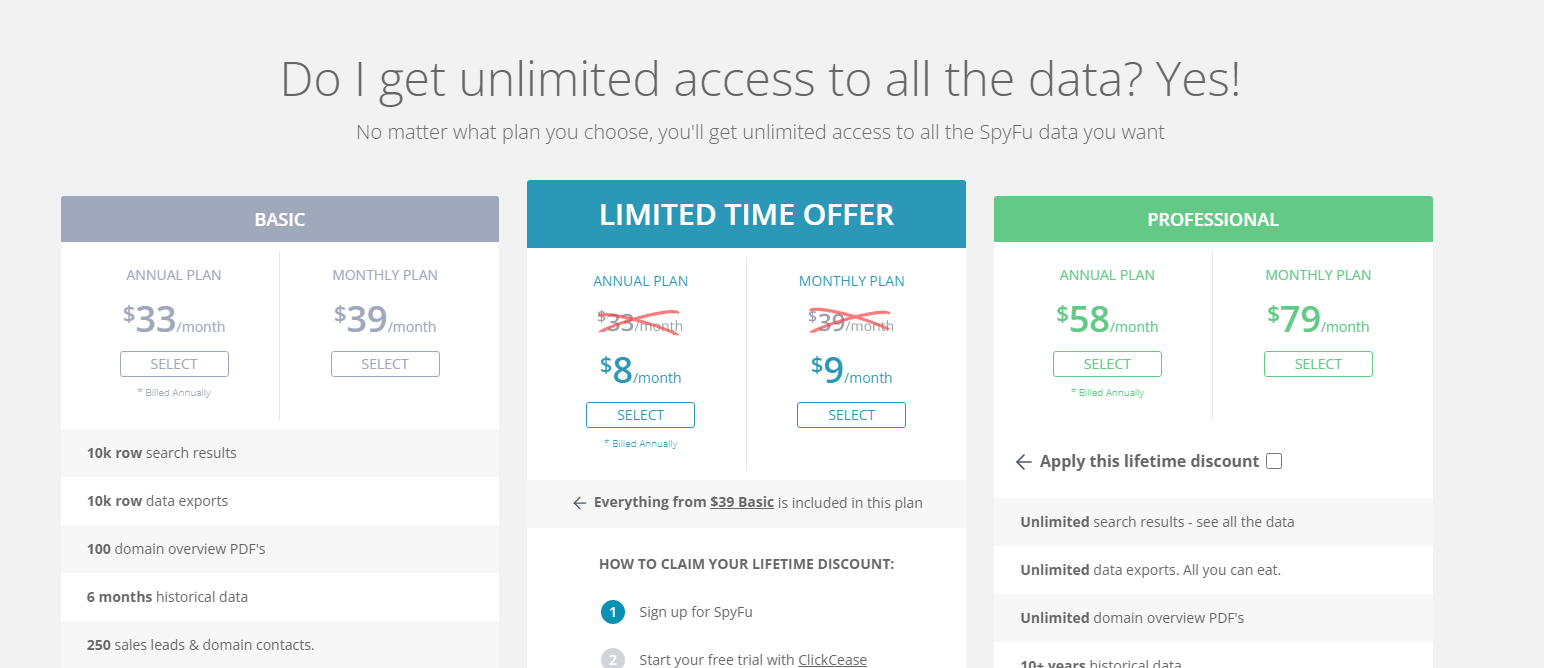Select the limited offer $8 annual plan
This screenshot has width=1544, height=668.
(640, 415)
